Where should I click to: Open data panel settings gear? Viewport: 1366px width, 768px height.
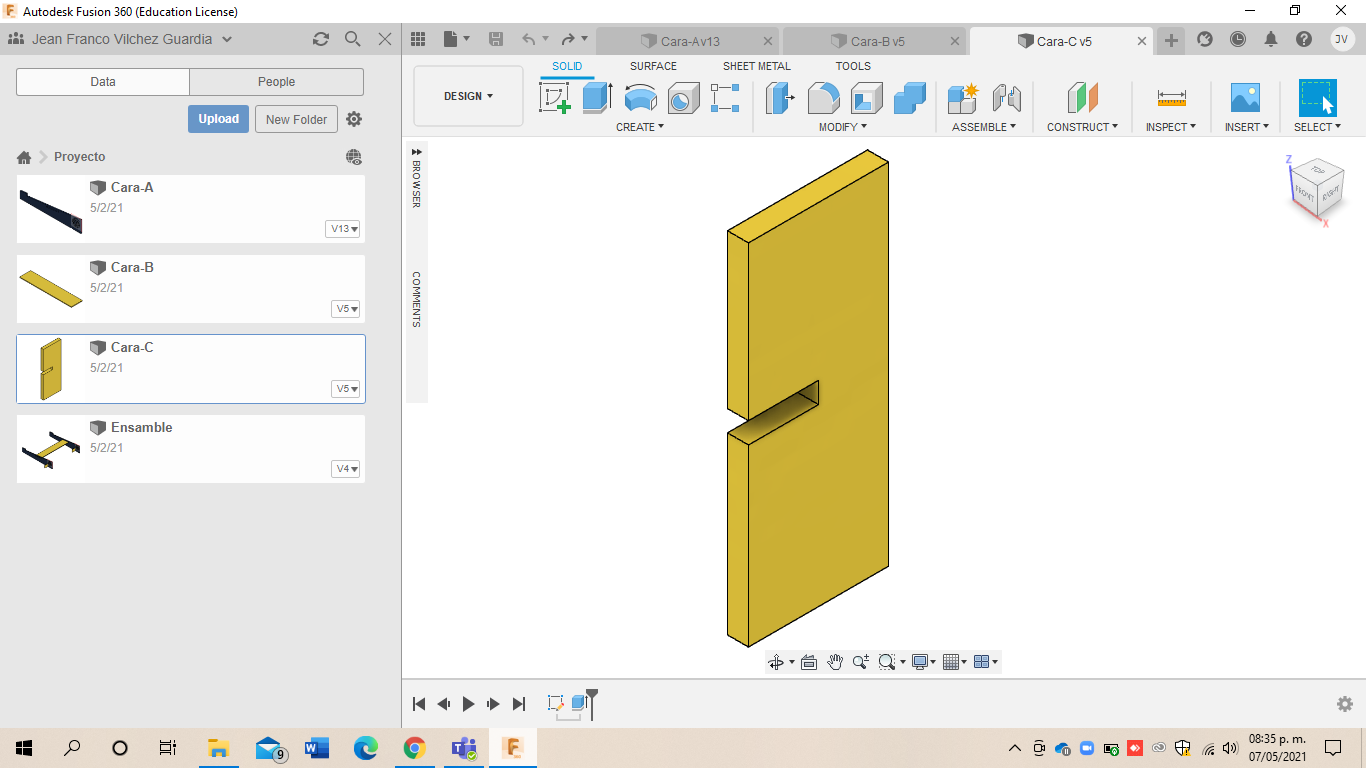(x=354, y=119)
